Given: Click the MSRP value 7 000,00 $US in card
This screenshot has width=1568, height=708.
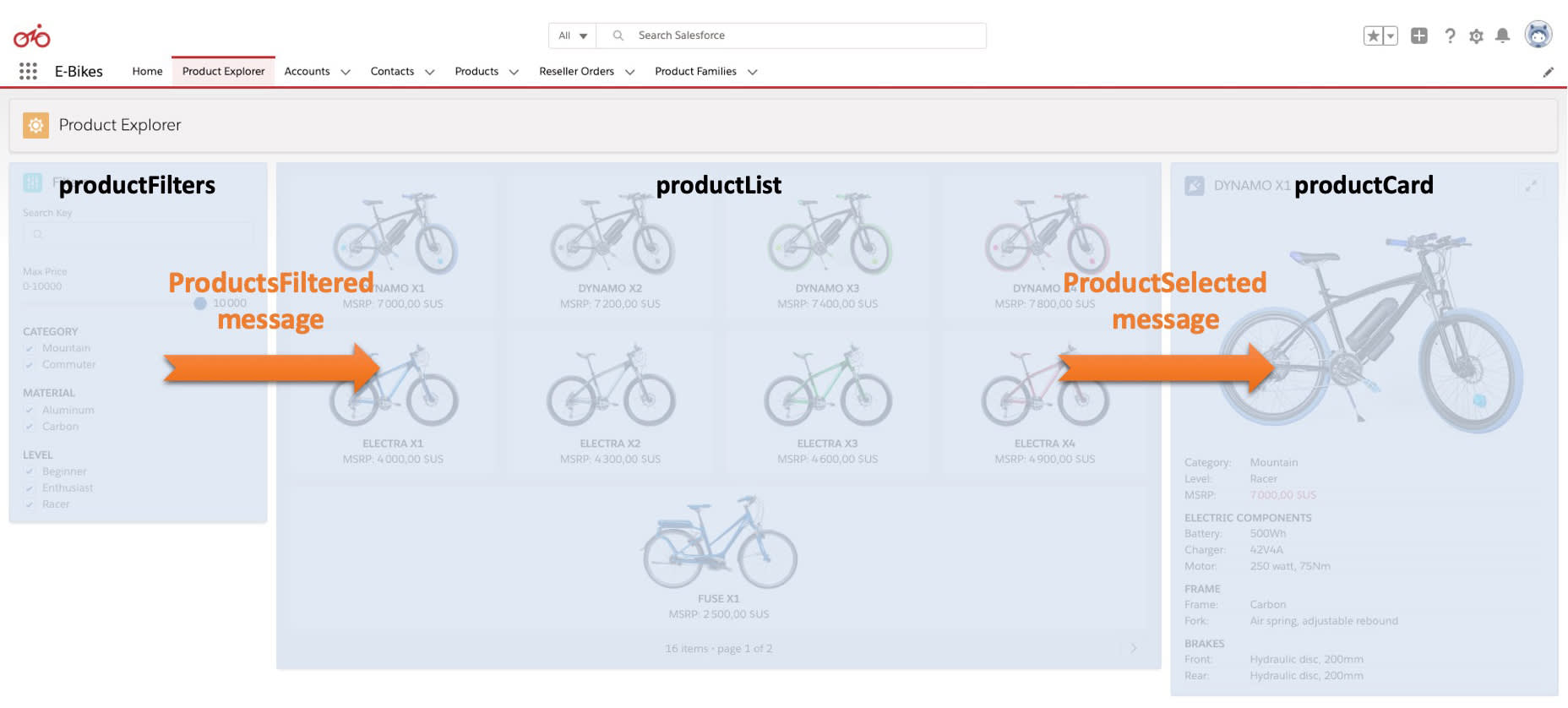Looking at the screenshot, I should (x=1283, y=495).
